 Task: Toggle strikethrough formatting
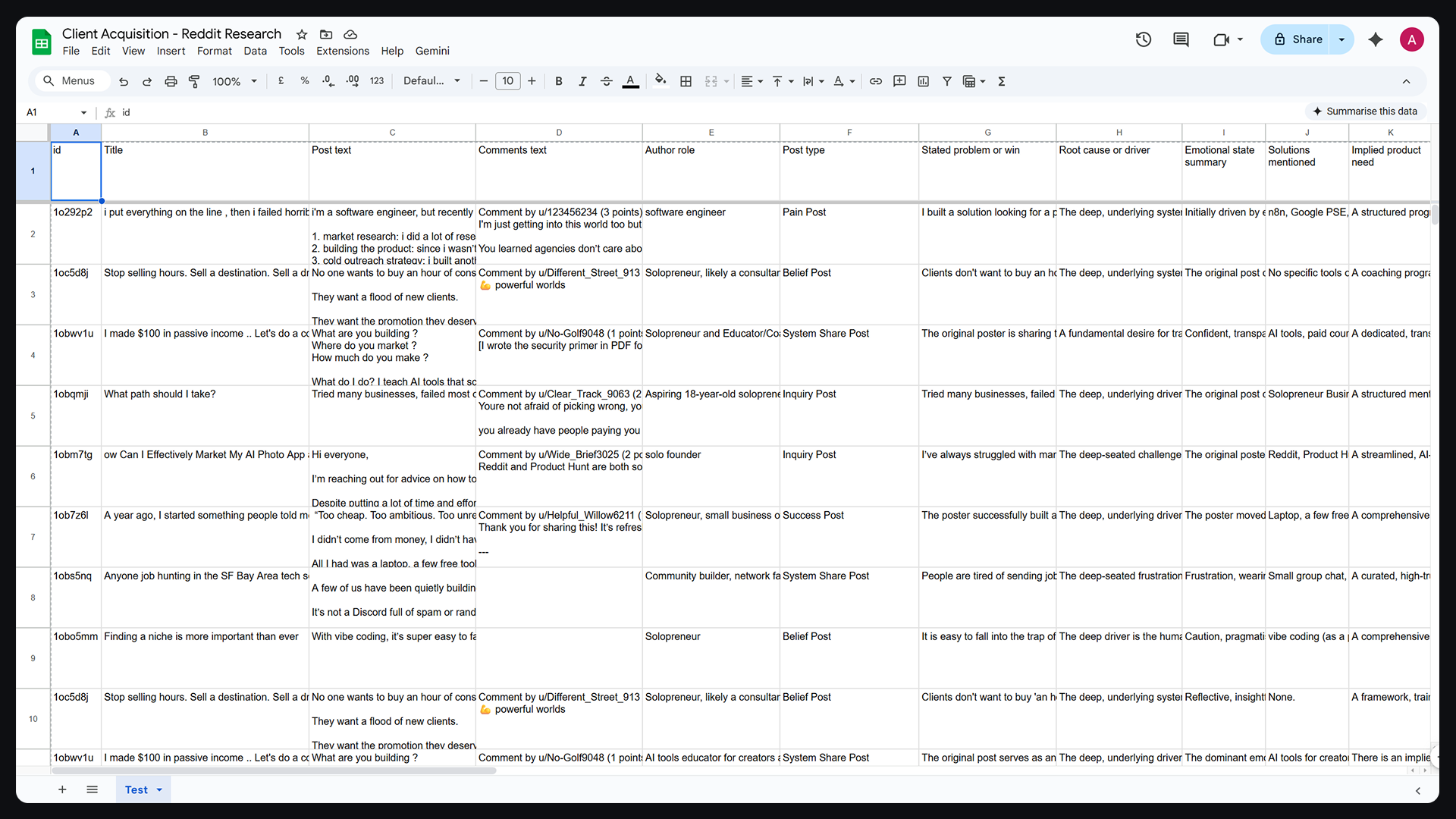(x=607, y=81)
